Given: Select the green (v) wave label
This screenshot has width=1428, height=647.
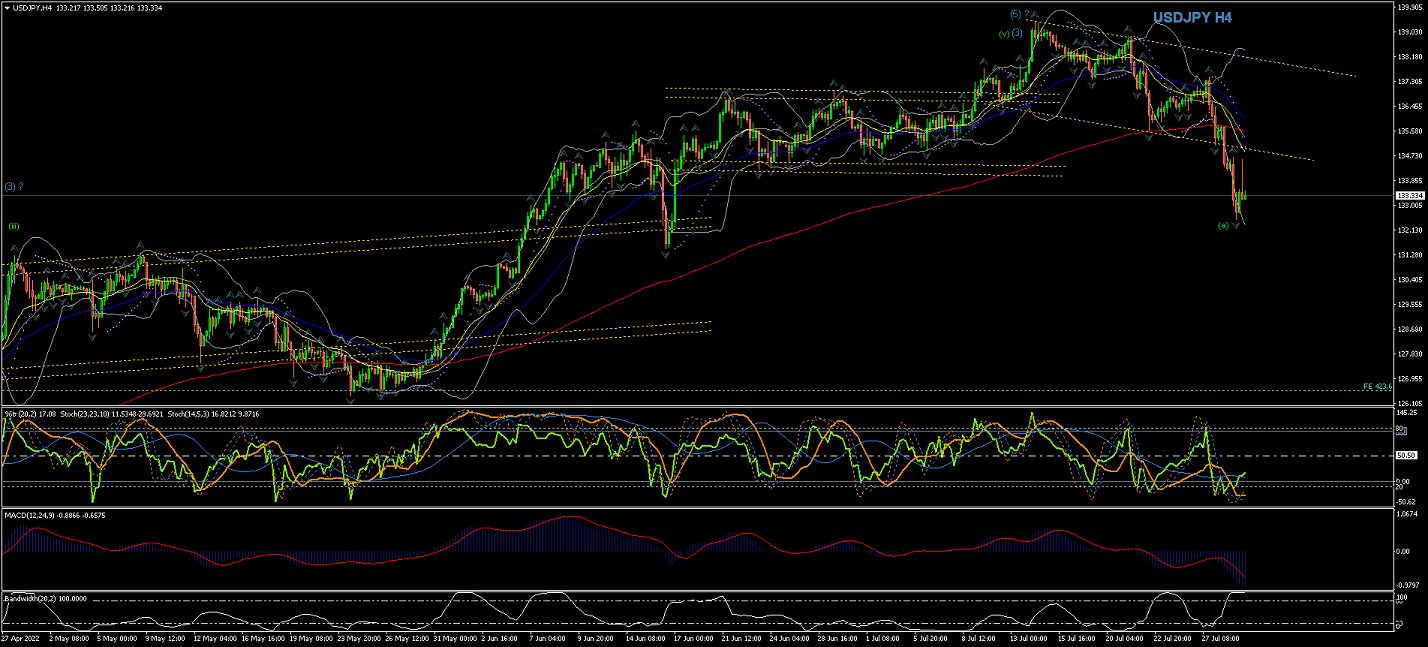Looking at the screenshot, I should 1003,34.
